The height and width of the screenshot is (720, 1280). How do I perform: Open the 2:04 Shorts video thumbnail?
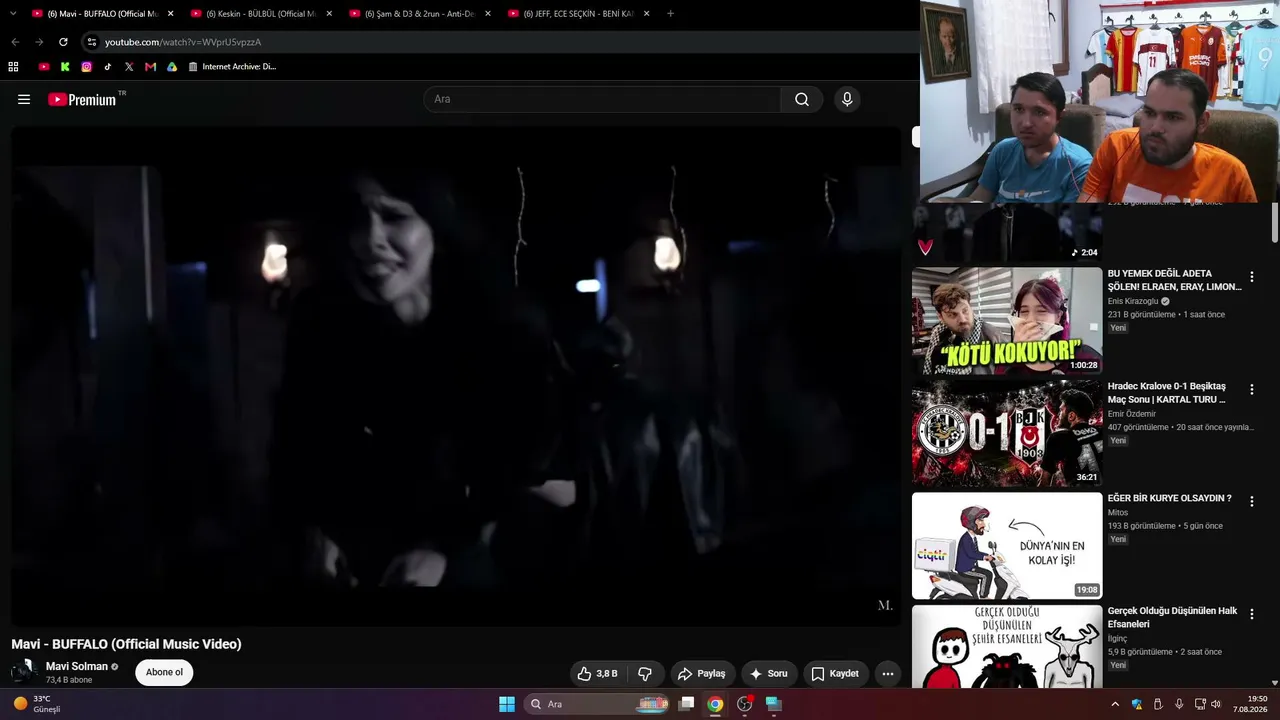click(x=1007, y=233)
